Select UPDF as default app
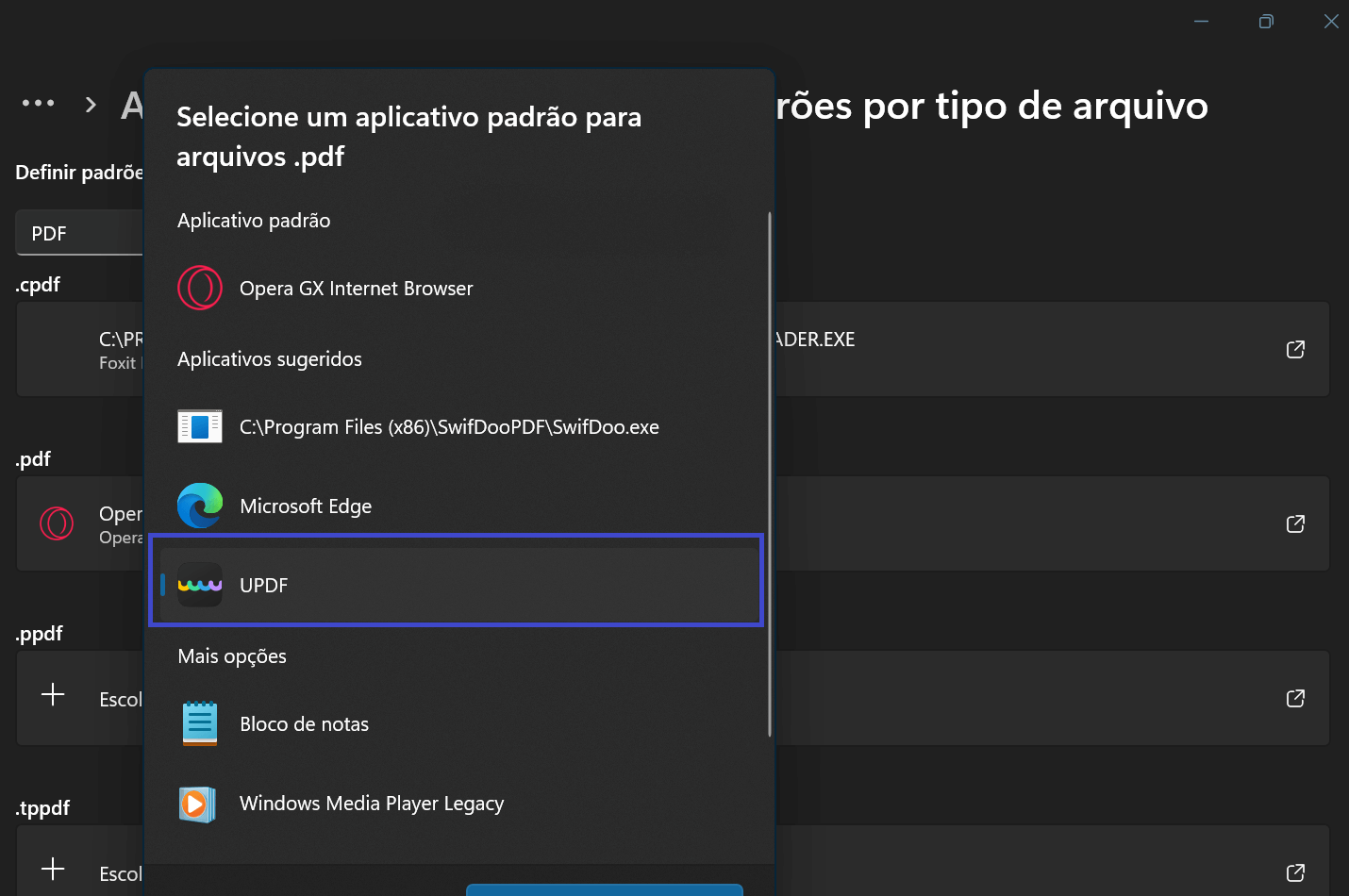The width and height of the screenshot is (1349, 896). [x=459, y=585]
